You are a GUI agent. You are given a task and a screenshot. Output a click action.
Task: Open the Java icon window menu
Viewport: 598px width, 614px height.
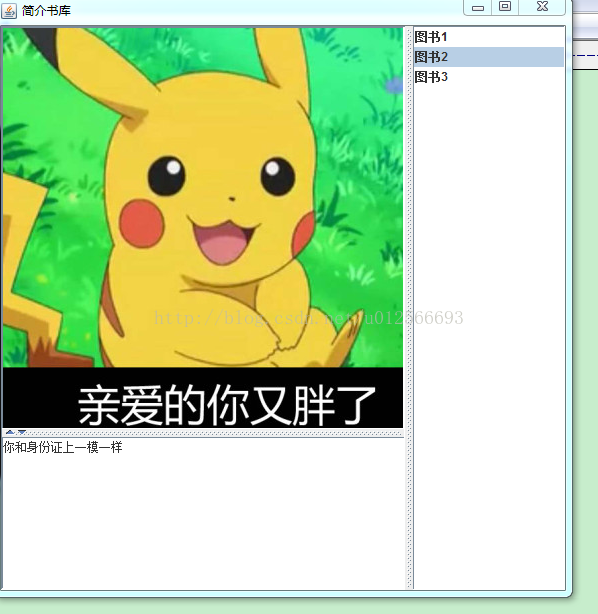coord(9,11)
